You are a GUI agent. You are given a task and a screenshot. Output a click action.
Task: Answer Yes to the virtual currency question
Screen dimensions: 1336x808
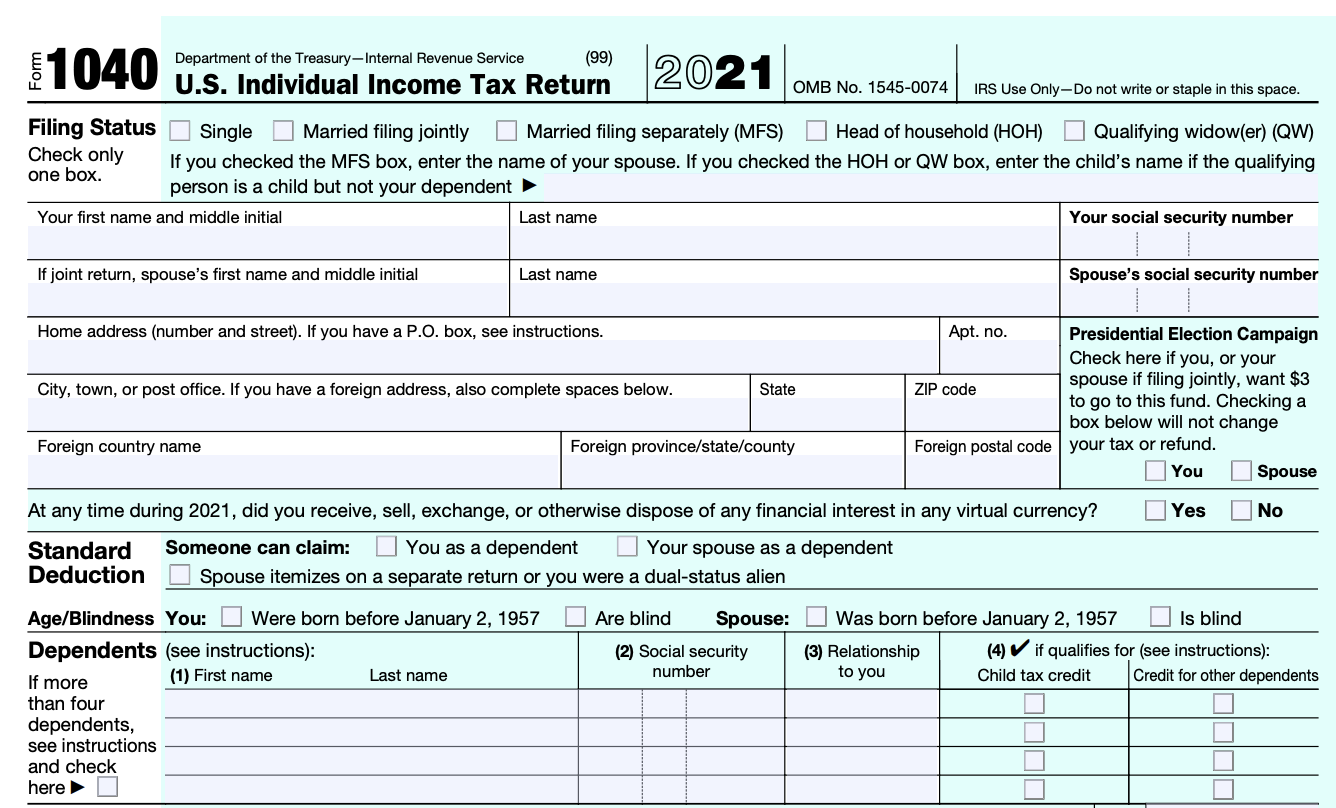pos(1154,510)
